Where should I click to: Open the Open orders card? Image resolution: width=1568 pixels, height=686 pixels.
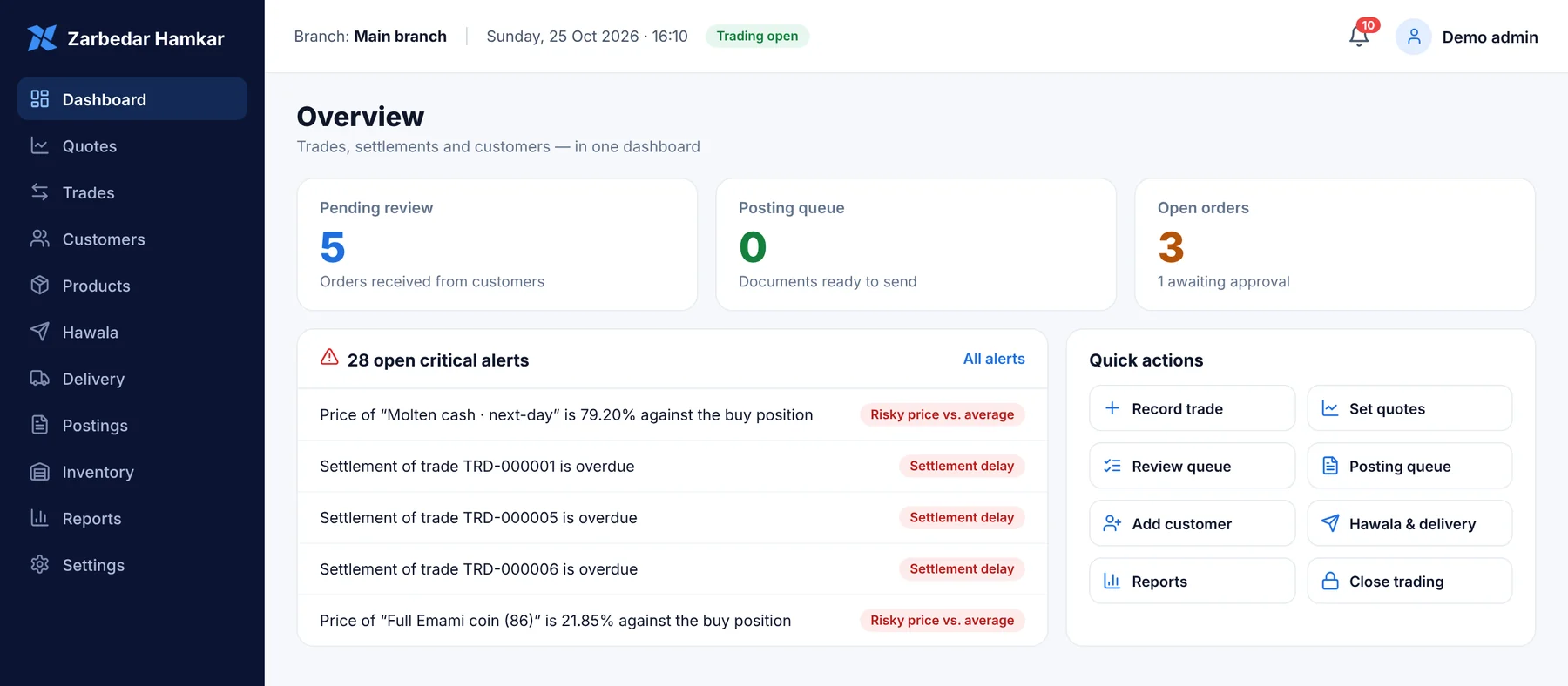point(1335,245)
